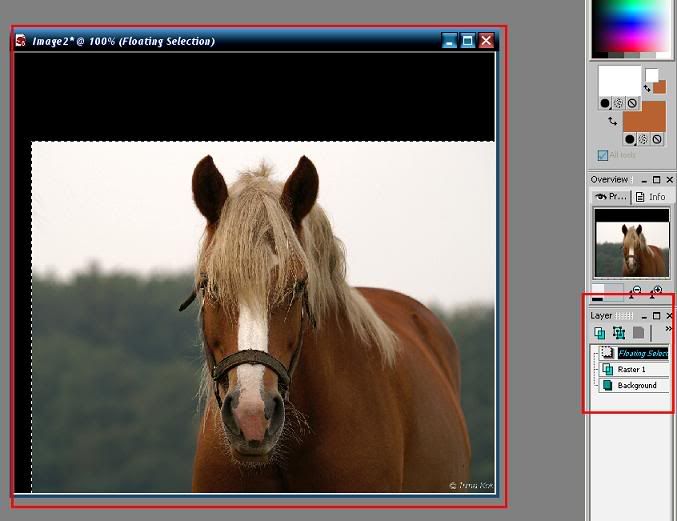Screen dimensions: 677x521
Task: Zoom out using Overview minus magnifier
Action: 635,292
